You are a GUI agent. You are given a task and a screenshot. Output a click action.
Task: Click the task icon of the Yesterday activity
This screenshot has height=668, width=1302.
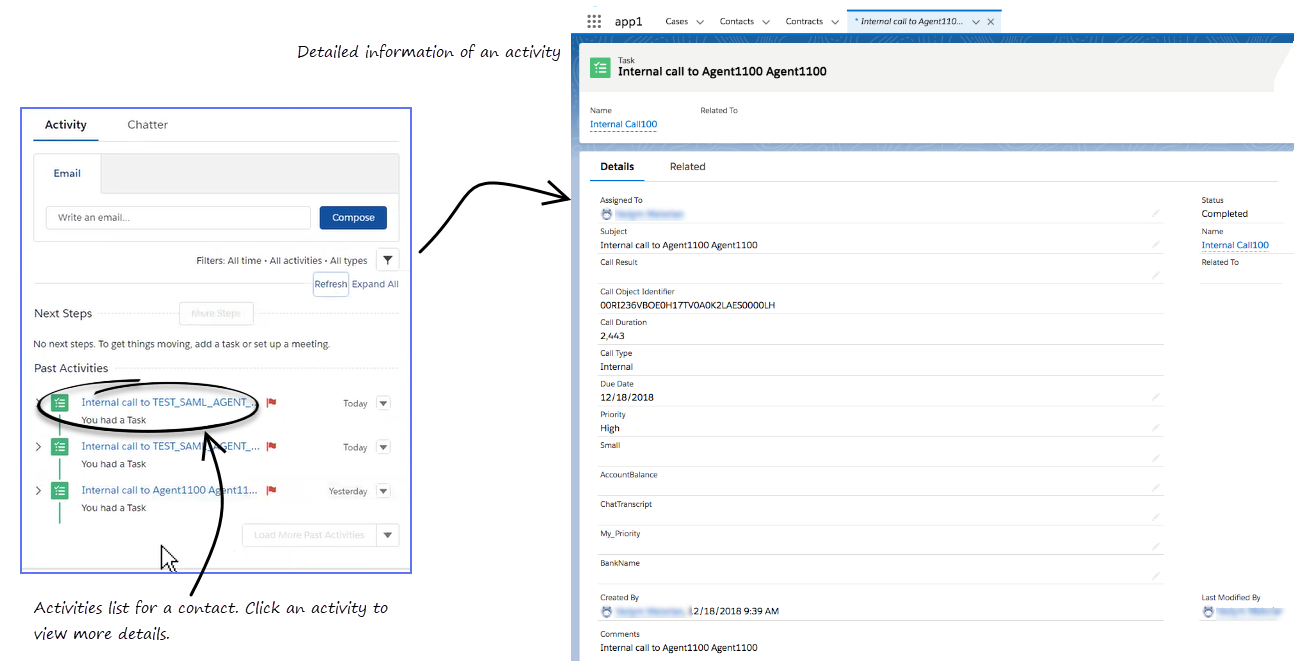60,491
